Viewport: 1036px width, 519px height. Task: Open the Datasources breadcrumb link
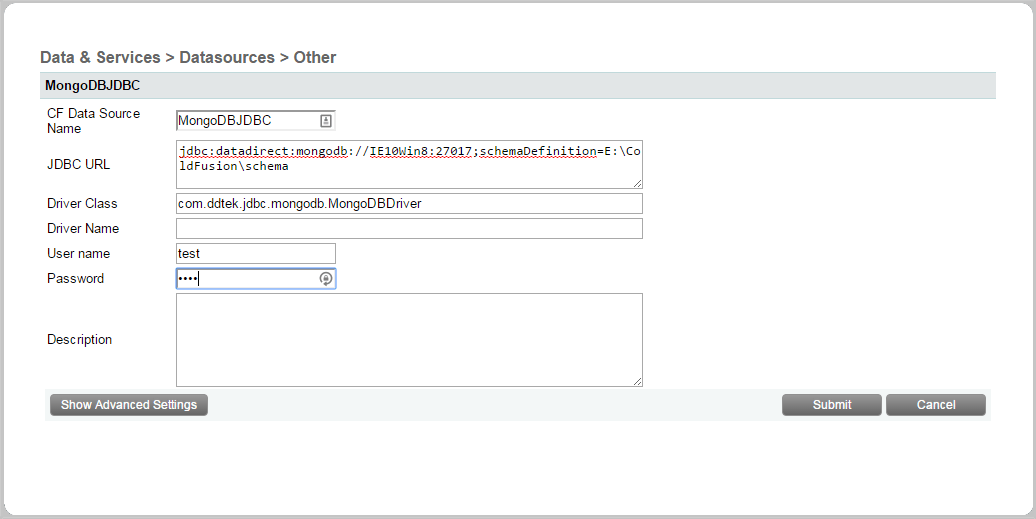pos(227,58)
